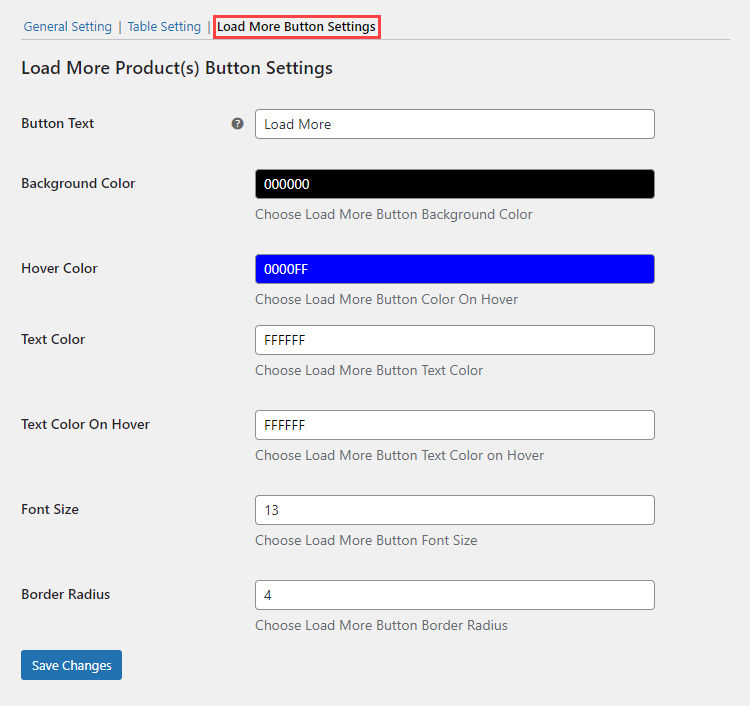Select the Load More Button Settings tab
The height and width of the screenshot is (706, 750).
pos(297,27)
